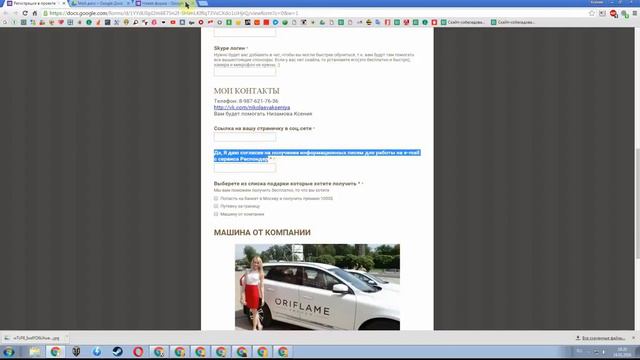Click the taskbar clock in the system tray
This screenshot has width=640, height=360.
(622, 352)
